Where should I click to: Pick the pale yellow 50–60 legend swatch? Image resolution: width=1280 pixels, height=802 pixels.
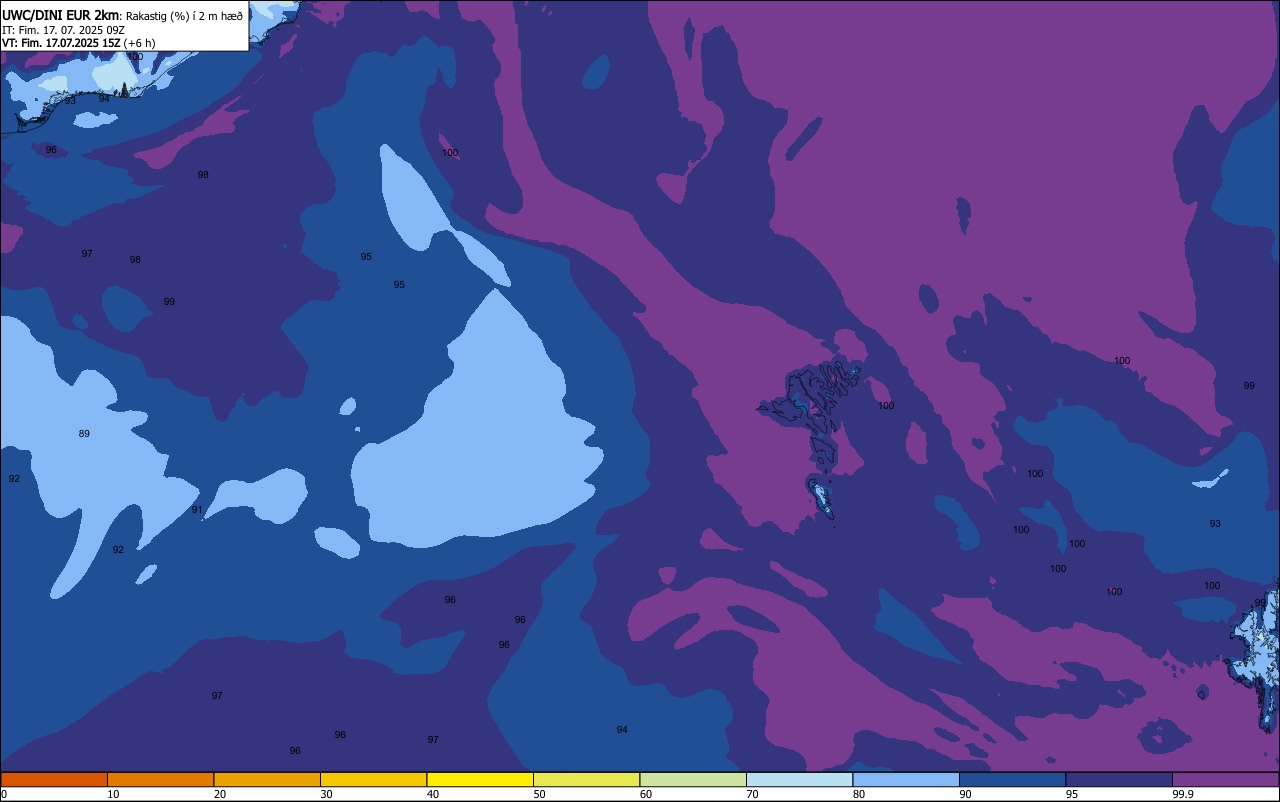[x=586, y=779]
